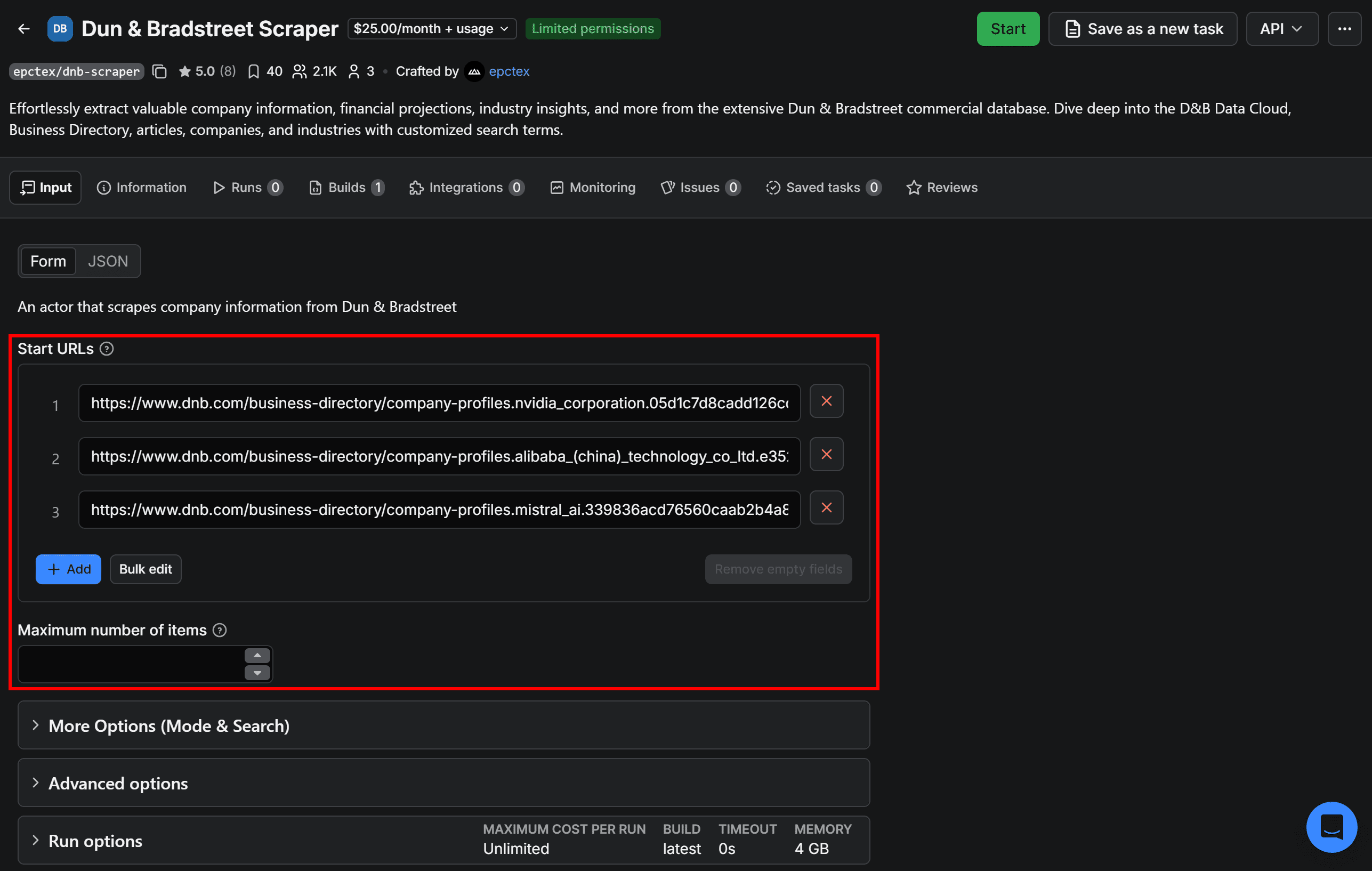
Task: Expand More Options (Mode & Search)
Action: point(443,725)
